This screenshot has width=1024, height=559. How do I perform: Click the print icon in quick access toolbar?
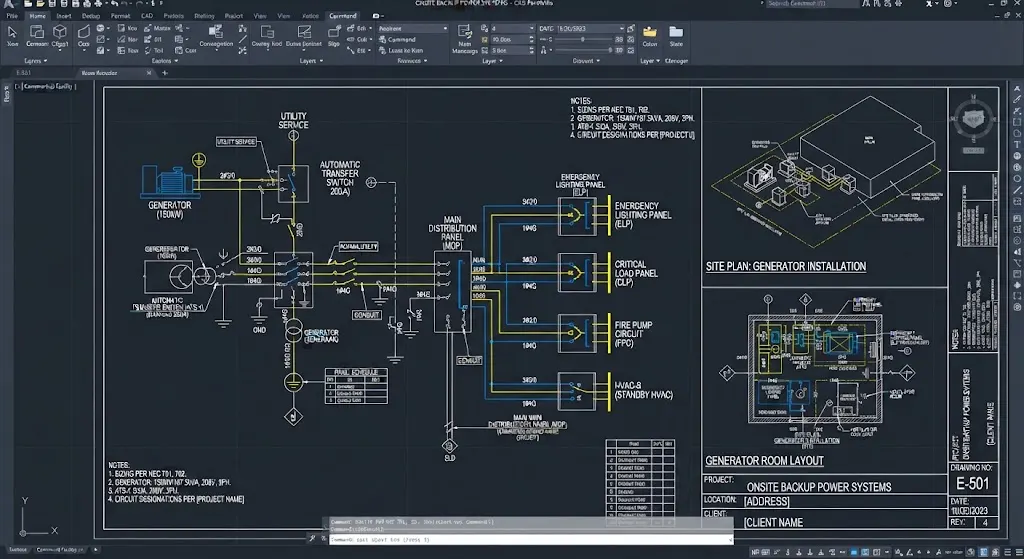(x=87, y=4)
